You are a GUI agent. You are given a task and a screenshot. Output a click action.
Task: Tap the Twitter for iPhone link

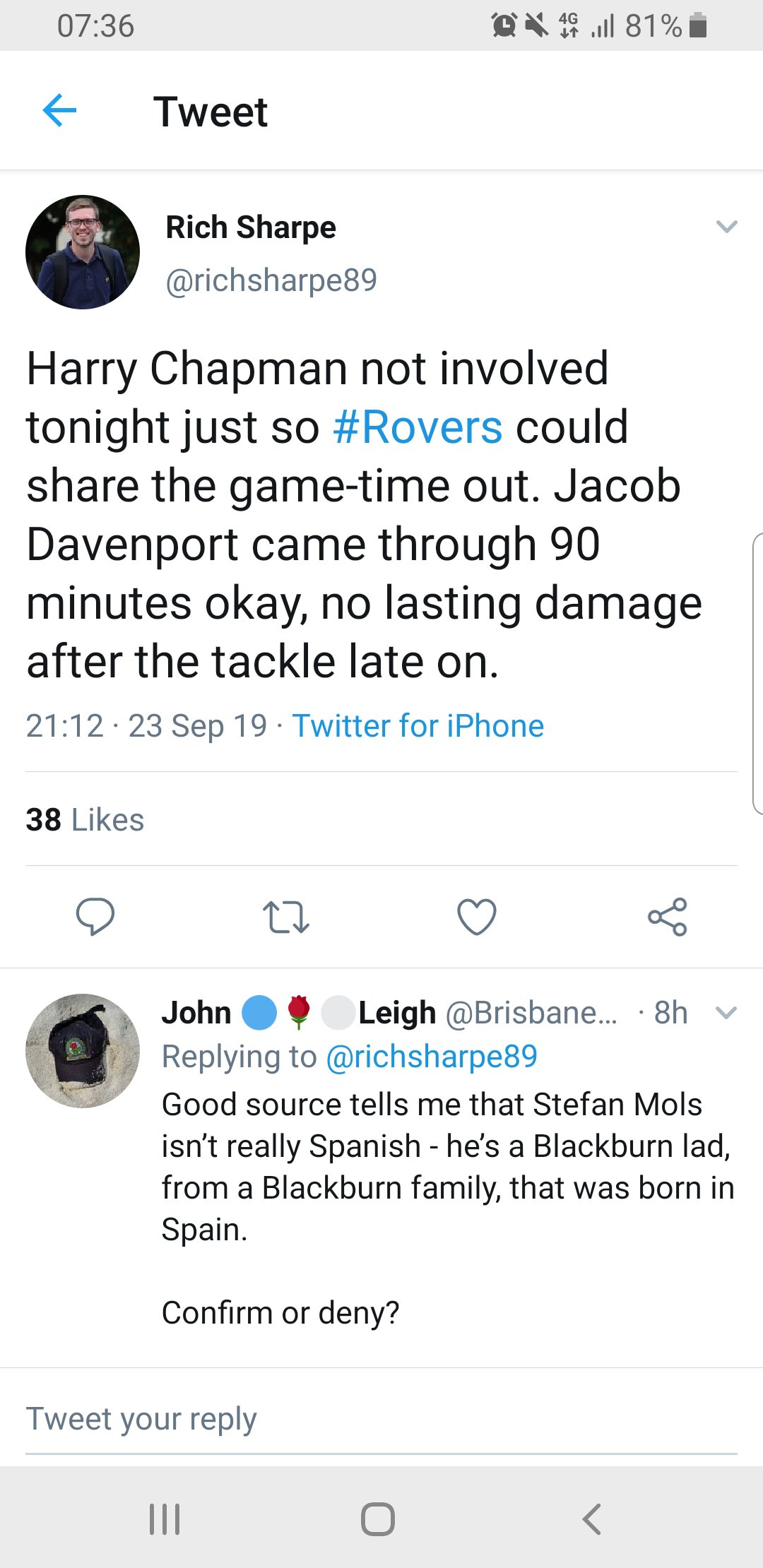(418, 726)
